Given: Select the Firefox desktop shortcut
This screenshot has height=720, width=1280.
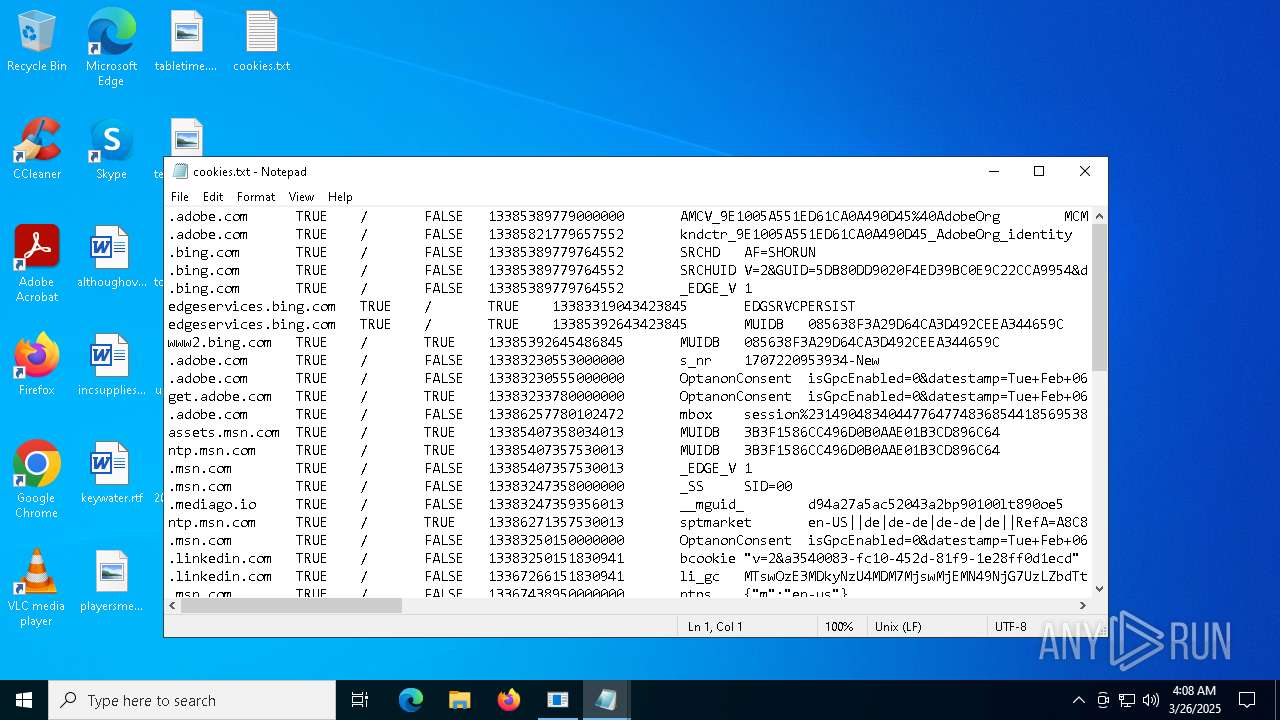Looking at the screenshot, I should point(37,365).
